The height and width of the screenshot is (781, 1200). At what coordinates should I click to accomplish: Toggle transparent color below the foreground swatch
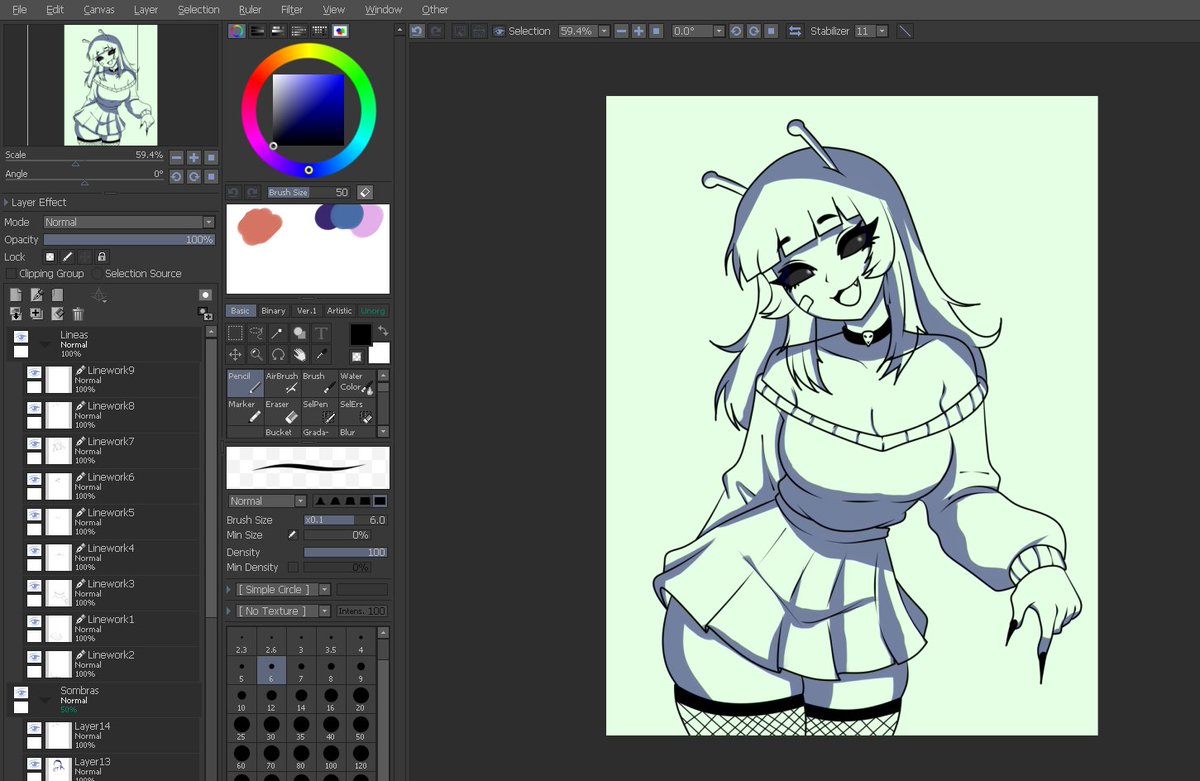[356, 356]
